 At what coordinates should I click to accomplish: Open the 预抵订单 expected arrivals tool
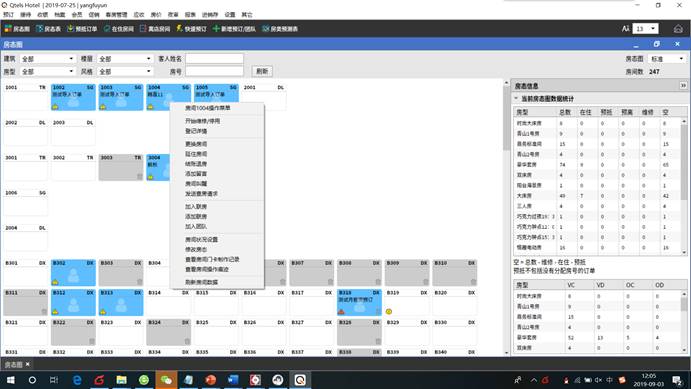click(x=82, y=29)
